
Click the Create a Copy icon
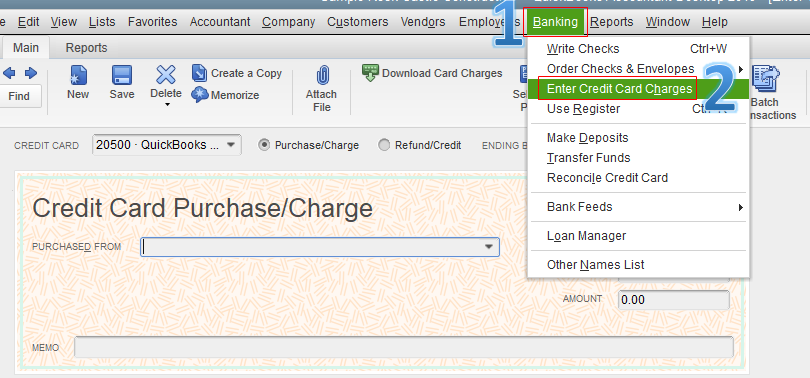tap(199, 73)
